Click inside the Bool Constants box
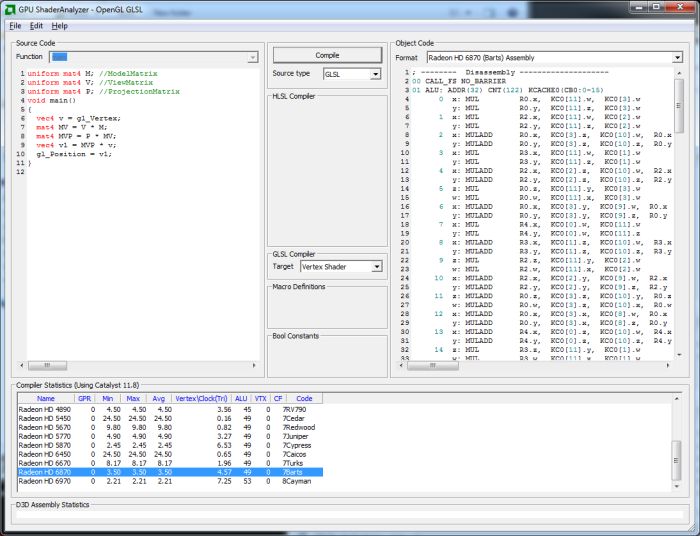The width and height of the screenshot is (700, 536). click(327, 358)
